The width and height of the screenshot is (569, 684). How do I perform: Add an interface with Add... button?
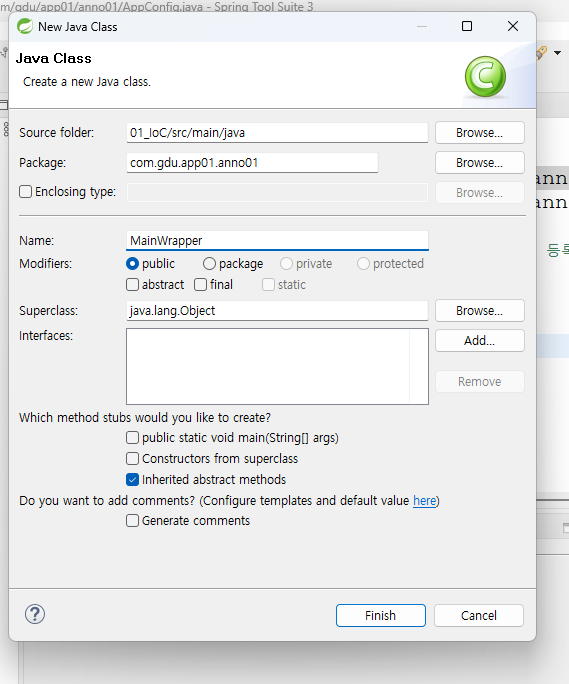pos(480,340)
